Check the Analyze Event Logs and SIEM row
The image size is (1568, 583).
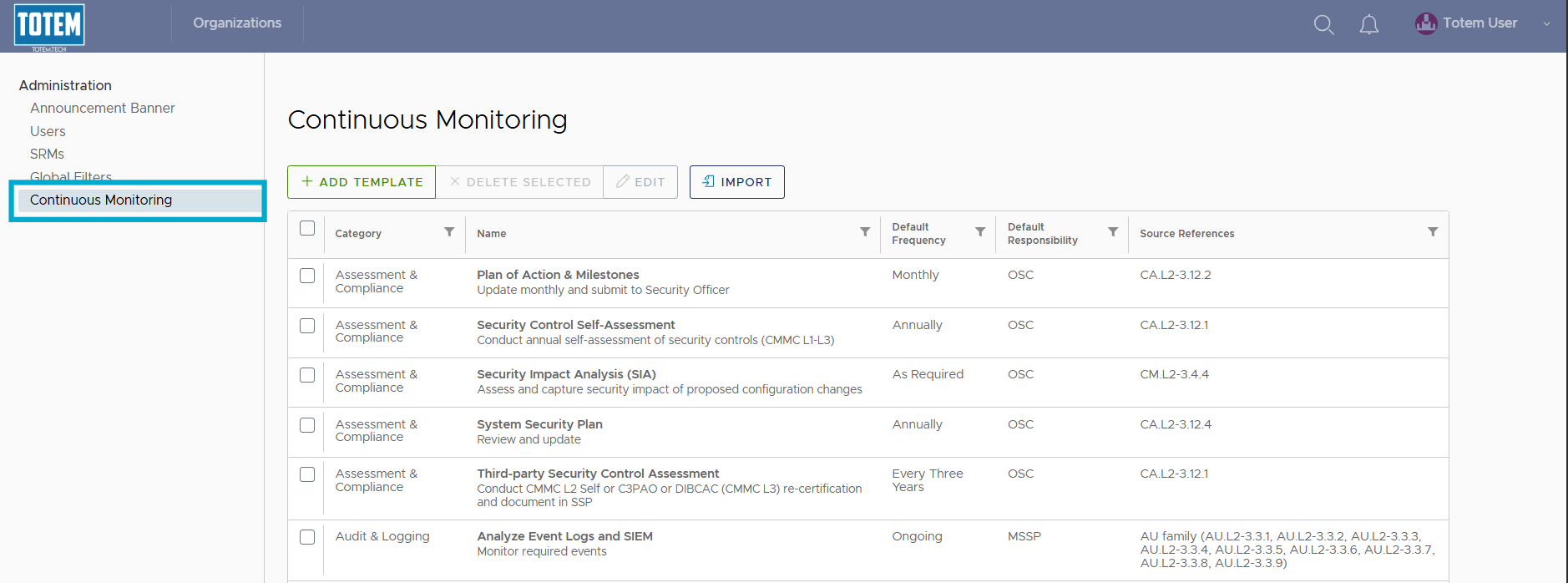click(x=307, y=537)
